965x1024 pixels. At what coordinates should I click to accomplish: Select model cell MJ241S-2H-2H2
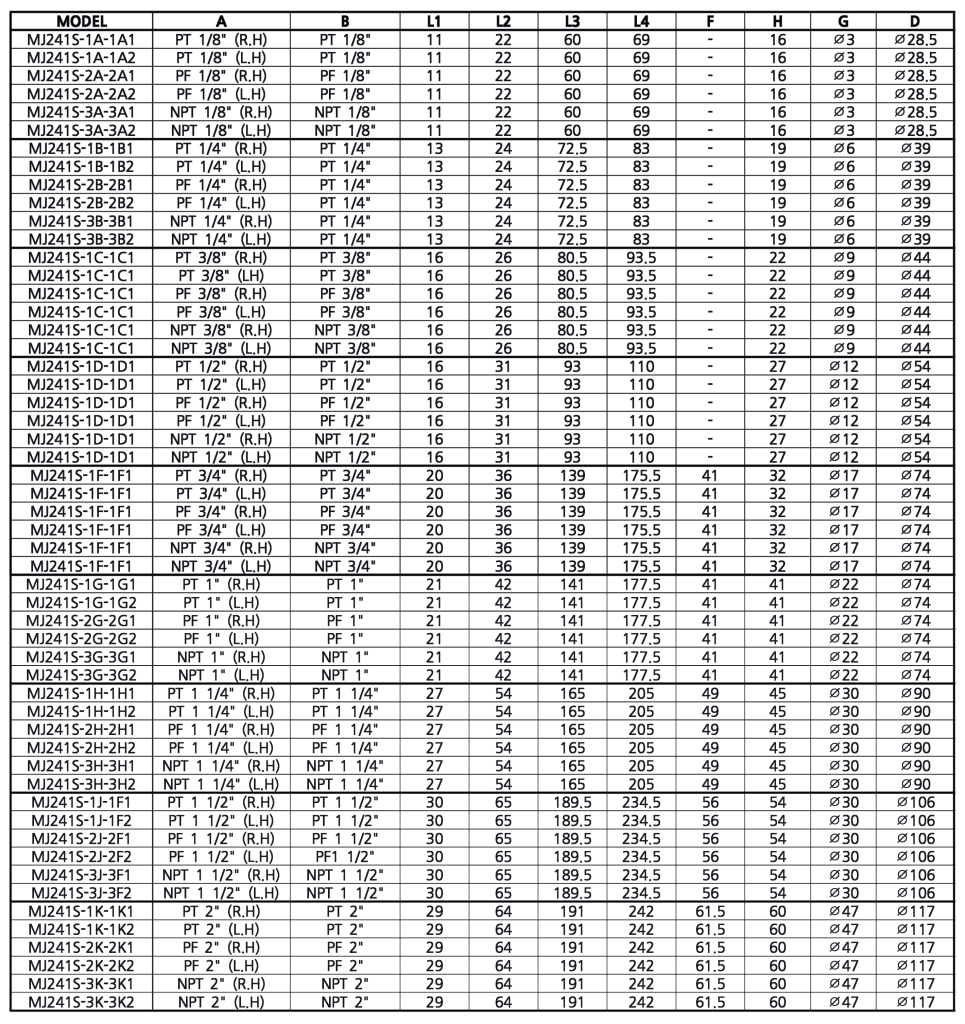81,748
